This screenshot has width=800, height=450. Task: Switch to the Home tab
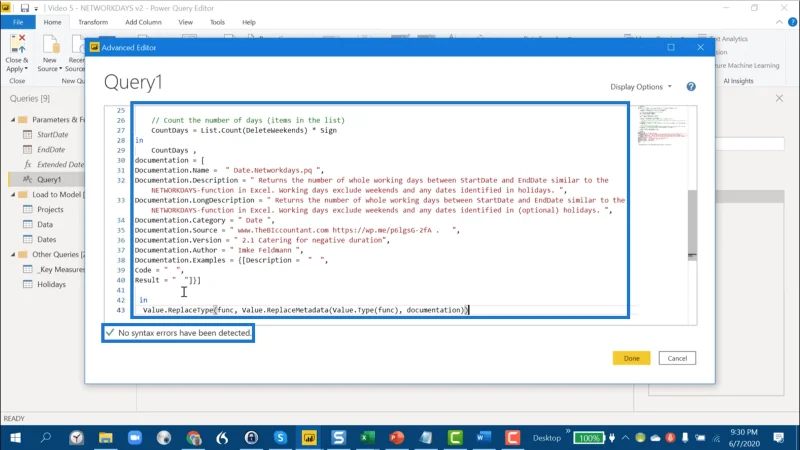tap(53, 22)
